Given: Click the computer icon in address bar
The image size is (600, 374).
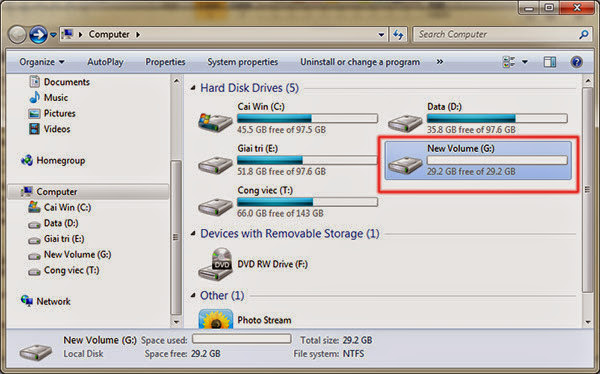Looking at the screenshot, I should click(x=67, y=34).
